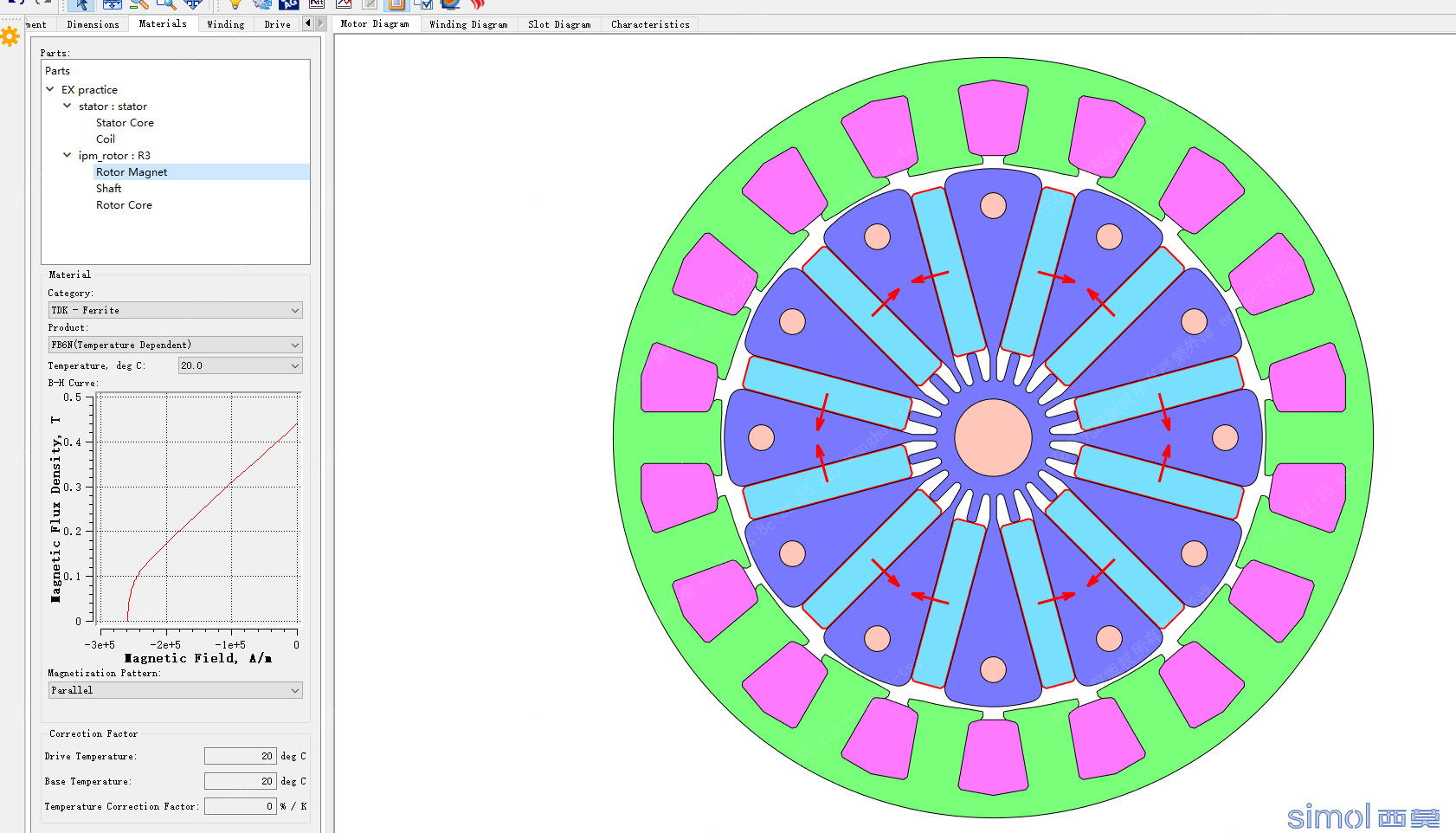Click the Base Temperature input field
The image size is (1456, 833).
click(240, 781)
